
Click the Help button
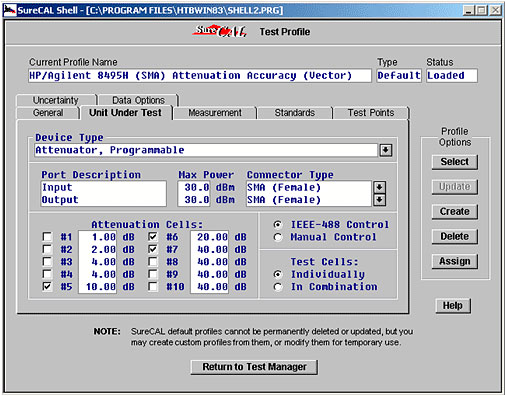[453, 306]
